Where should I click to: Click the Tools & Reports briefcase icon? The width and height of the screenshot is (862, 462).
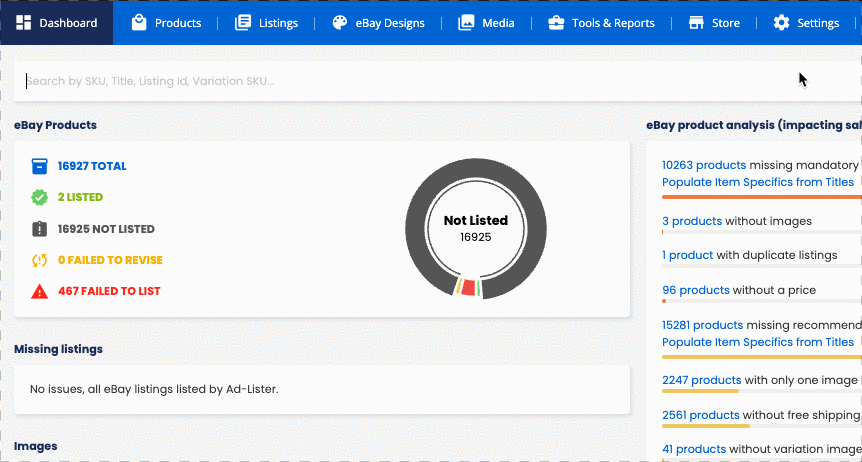[556, 23]
